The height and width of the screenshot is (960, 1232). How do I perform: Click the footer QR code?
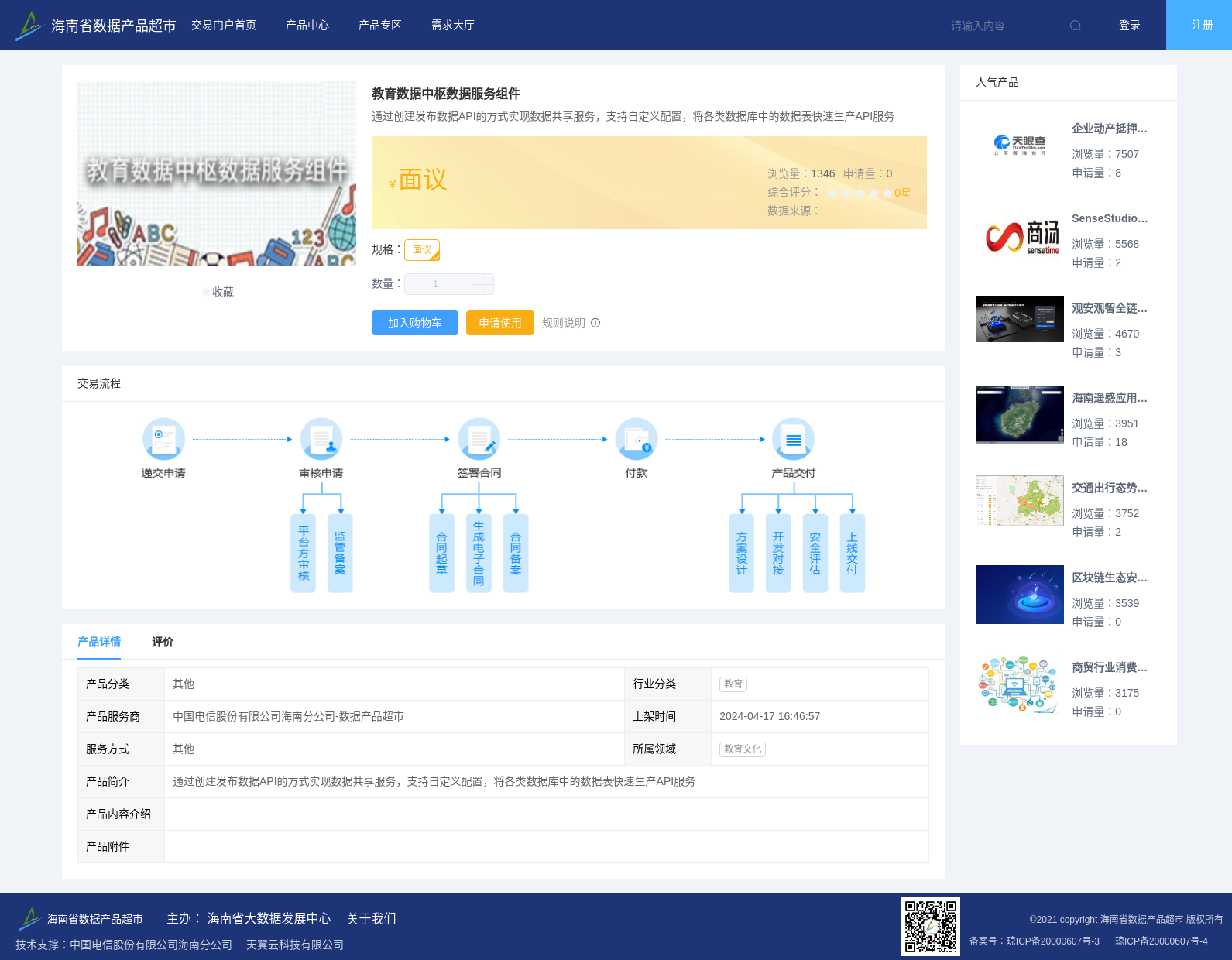[x=931, y=927]
